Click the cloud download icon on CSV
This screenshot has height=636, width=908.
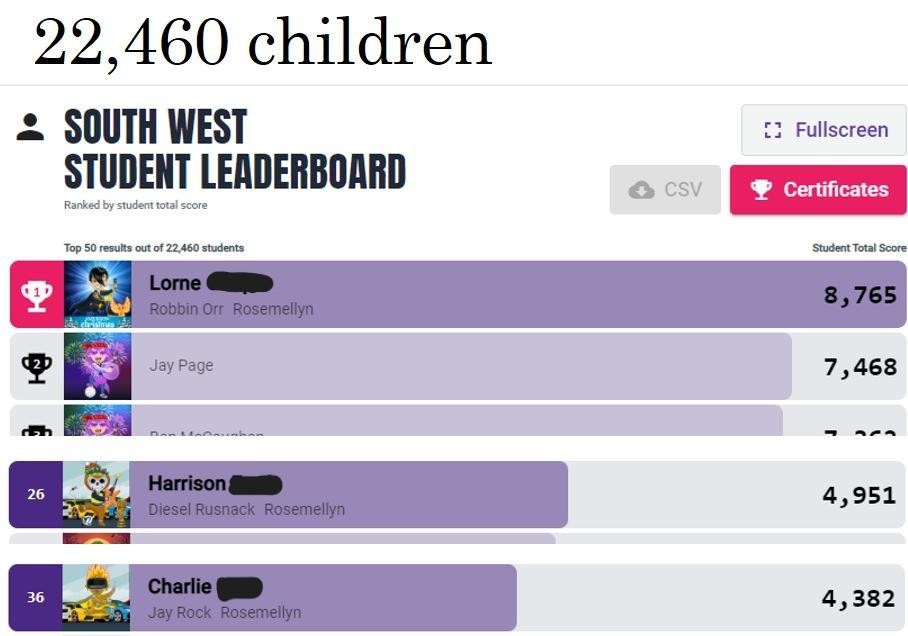click(641, 190)
